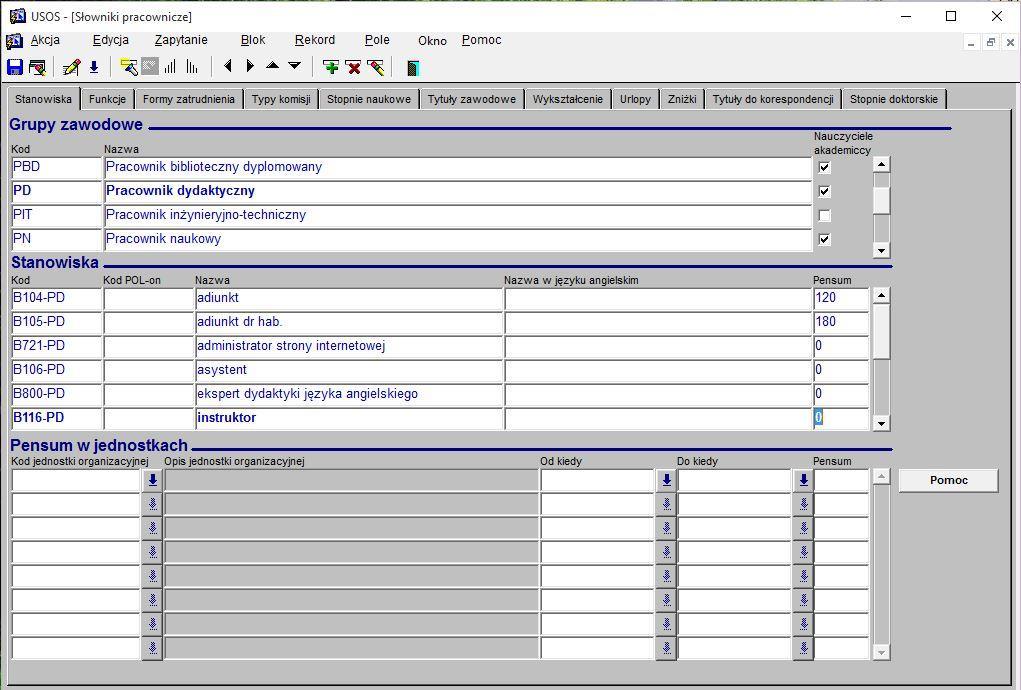1021x690 pixels.
Task: Toggle academic teacher checkbox for Pracownik biblioteczny dyplomowany
Action: pyautogui.click(x=824, y=167)
